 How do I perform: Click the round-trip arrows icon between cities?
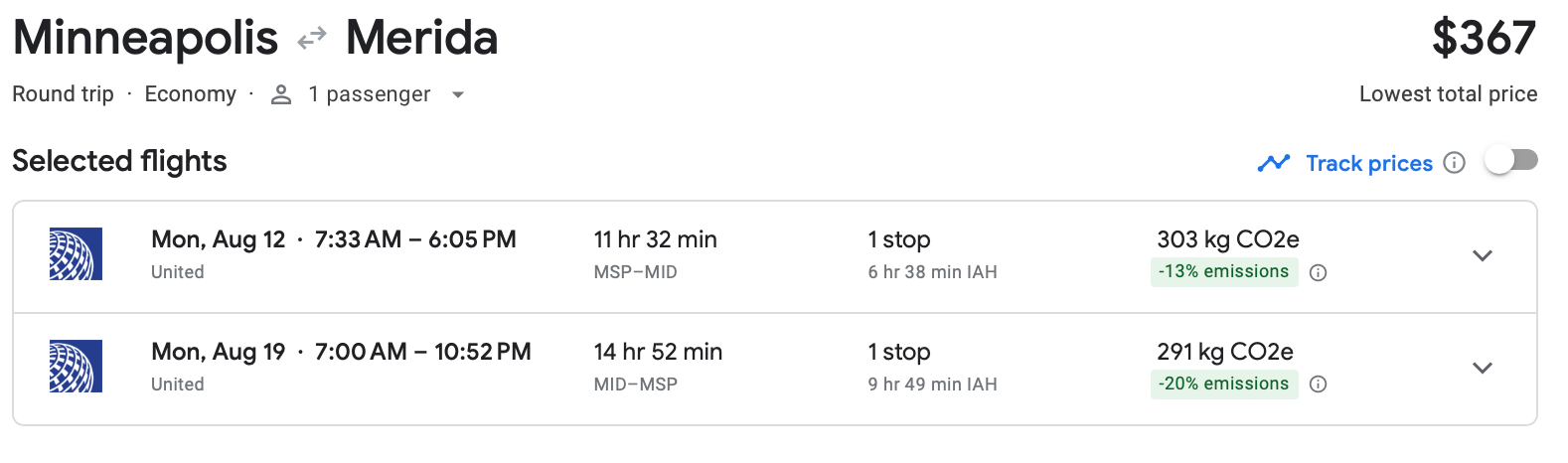(x=312, y=39)
